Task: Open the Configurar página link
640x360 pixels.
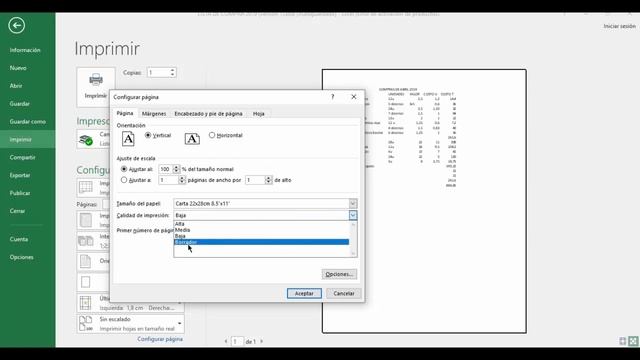Action: click(x=160, y=339)
